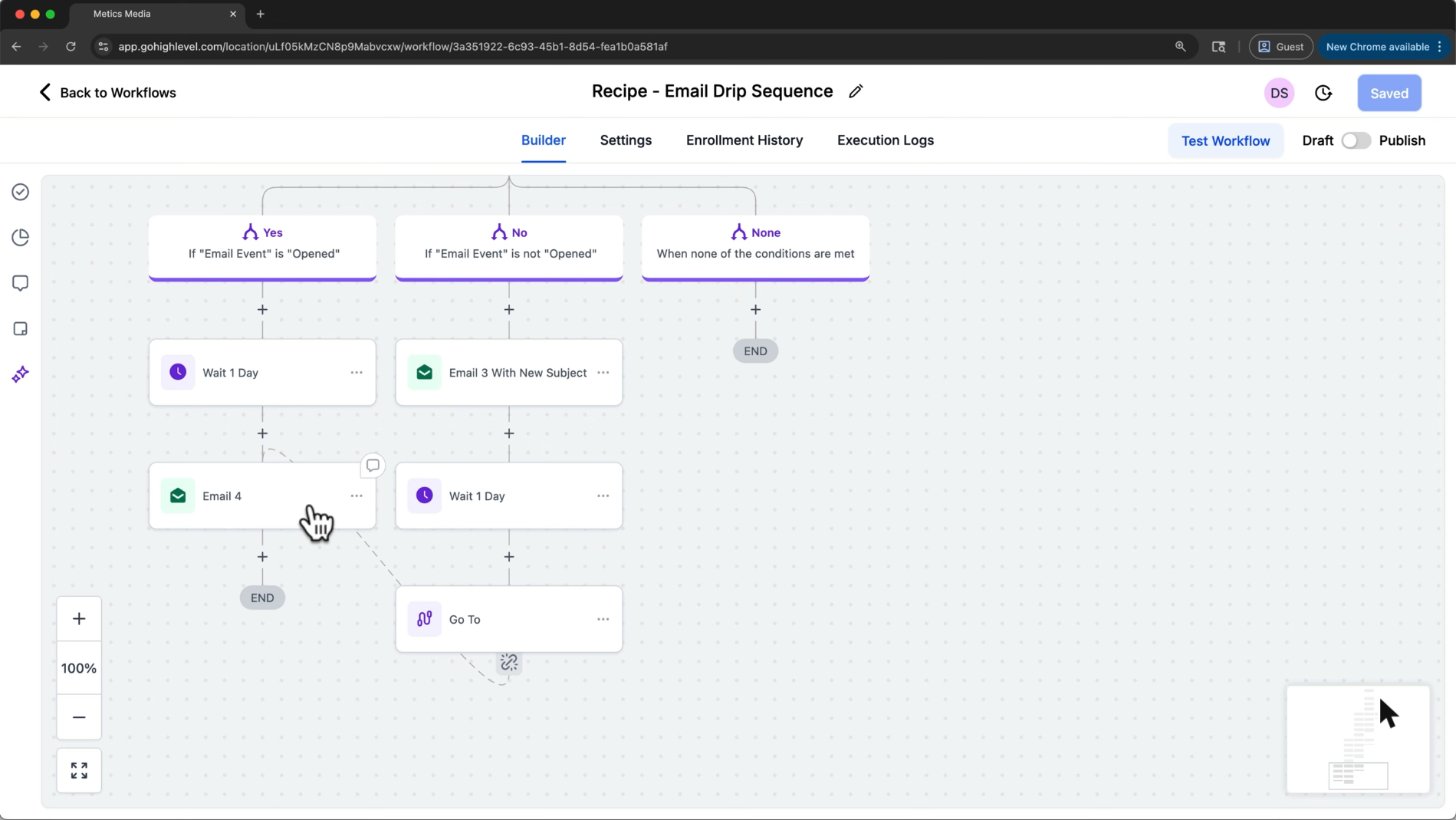Open the checklist icon in left sidebar
The width and height of the screenshot is (1456, 820).
click(20, 192)
